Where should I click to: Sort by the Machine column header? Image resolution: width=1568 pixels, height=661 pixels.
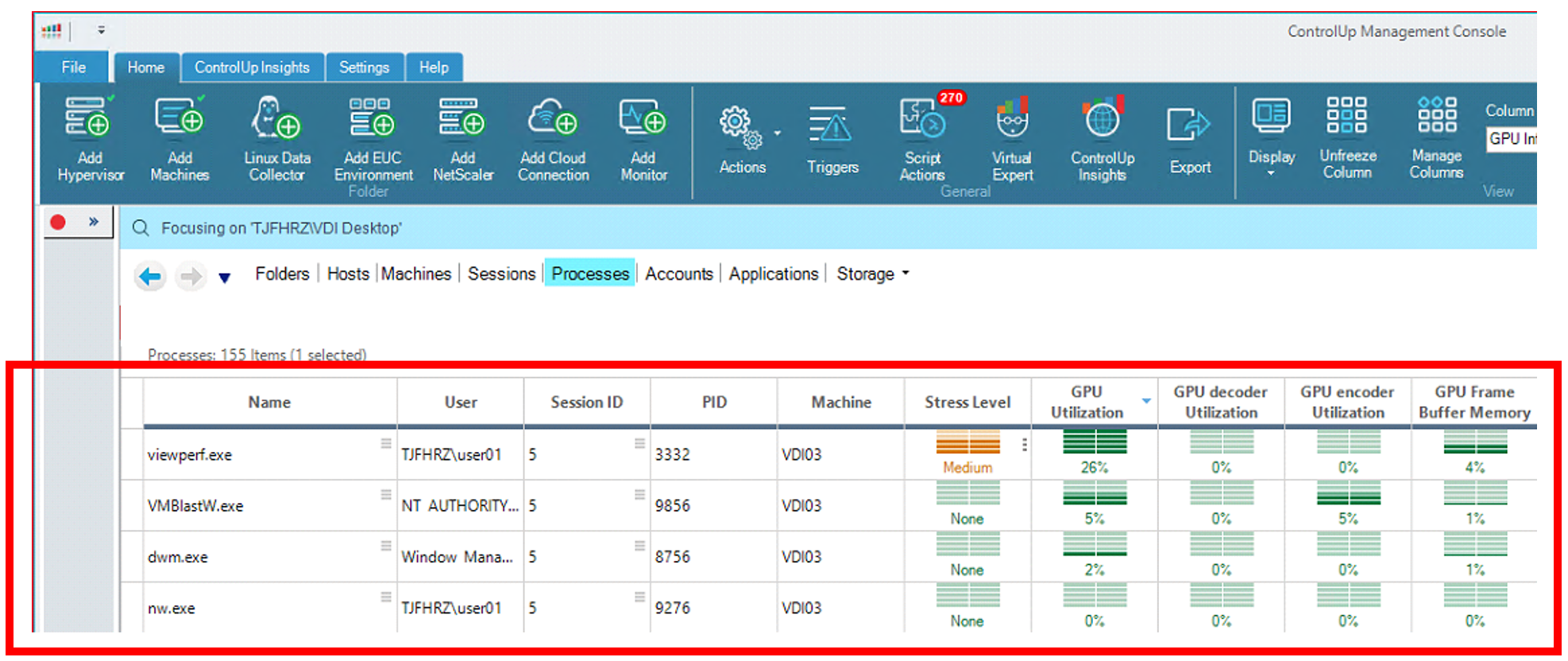(841, 402)
